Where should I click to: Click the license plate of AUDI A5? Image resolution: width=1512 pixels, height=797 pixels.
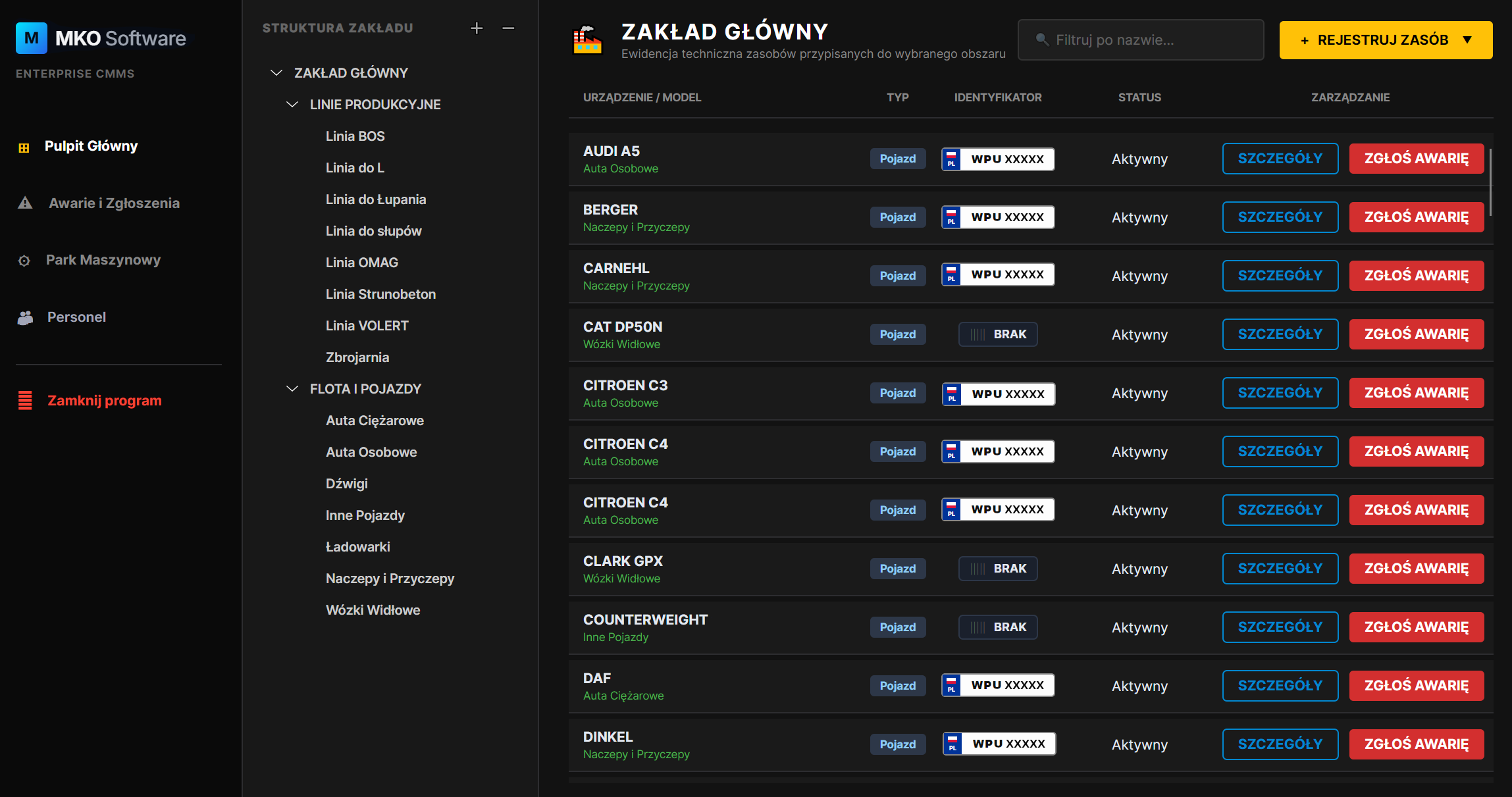998,159
